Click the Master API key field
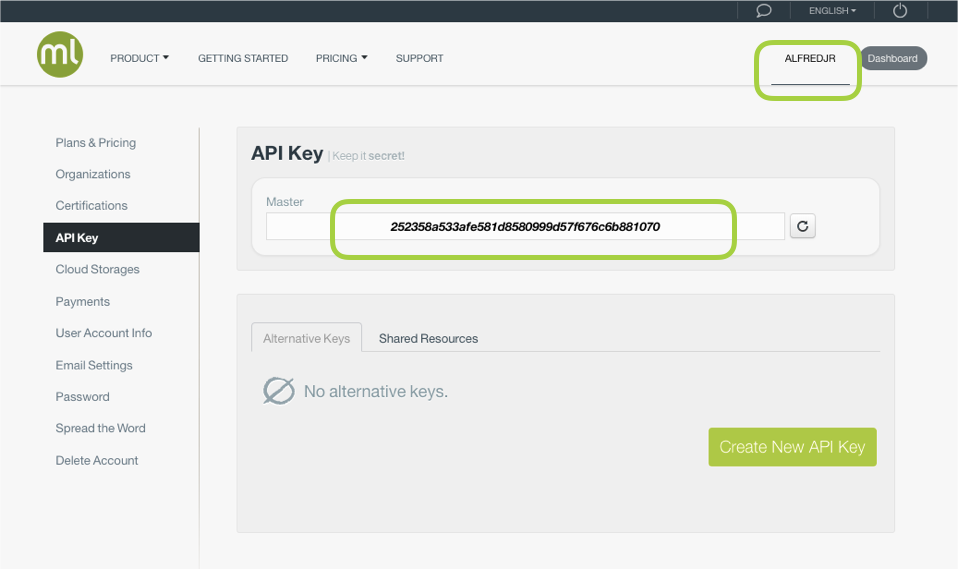 click(x=525, y=226)
